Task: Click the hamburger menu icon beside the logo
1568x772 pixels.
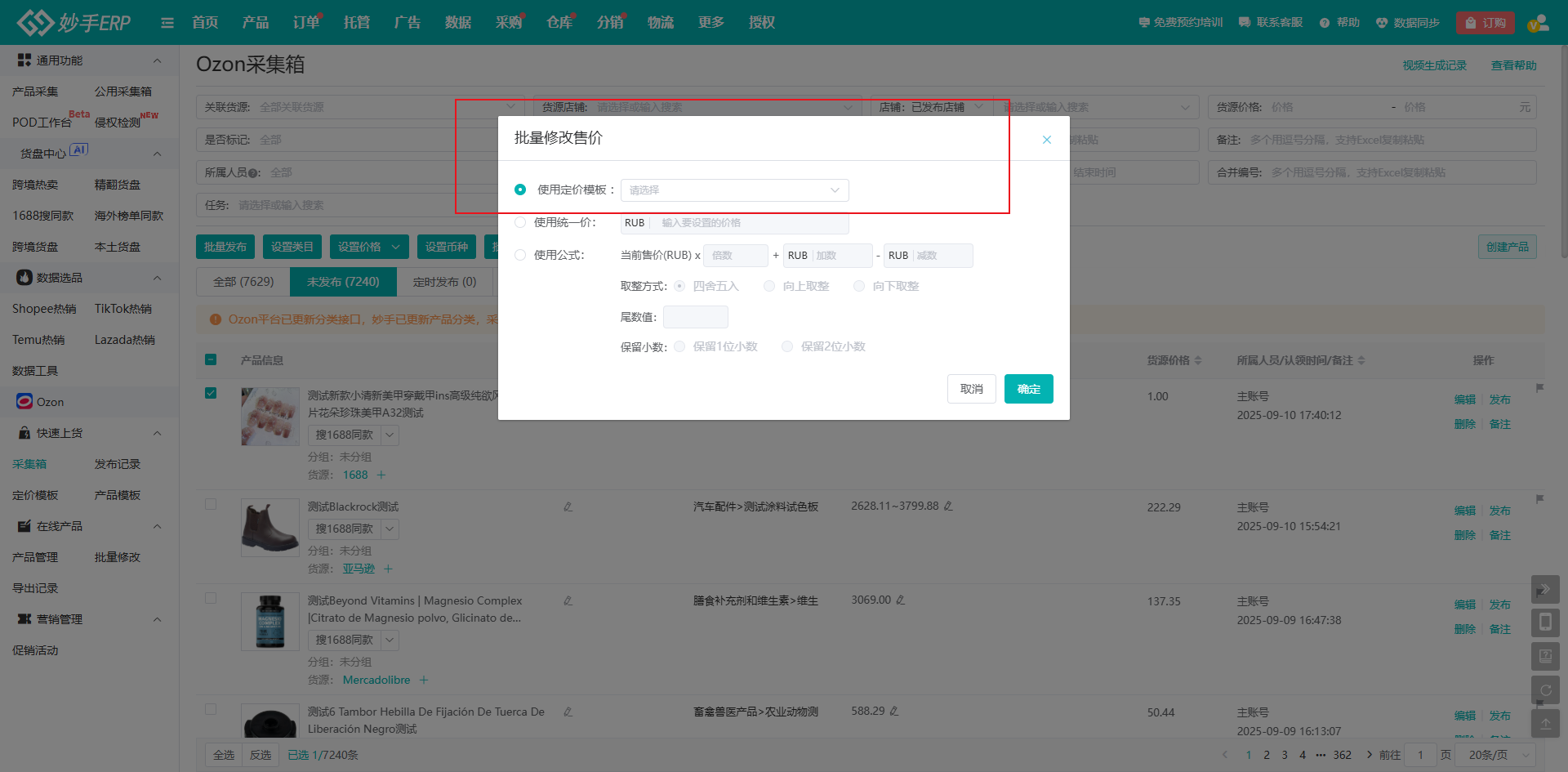Action: 167,23
